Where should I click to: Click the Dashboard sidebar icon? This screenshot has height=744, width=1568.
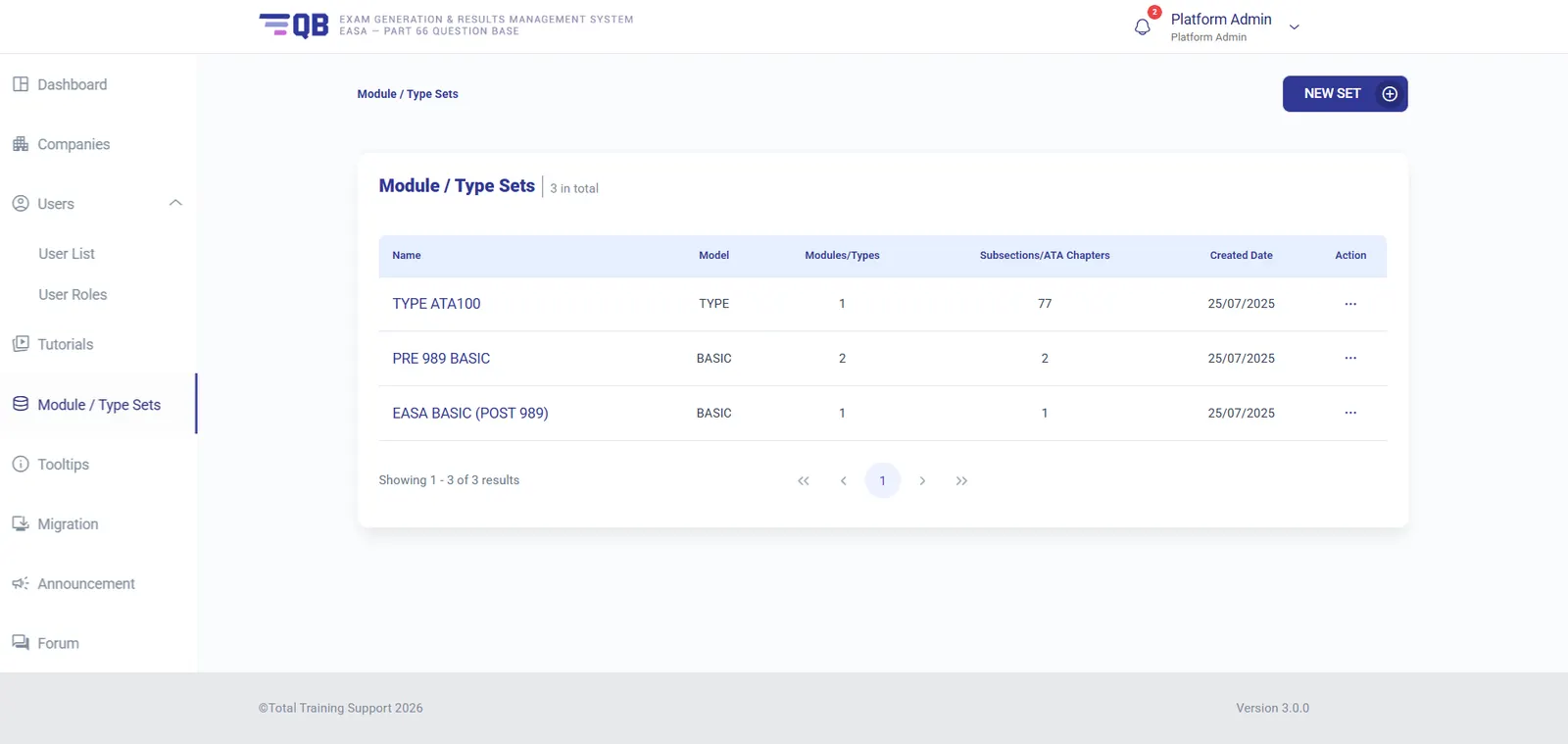click(x=21, y=84)
